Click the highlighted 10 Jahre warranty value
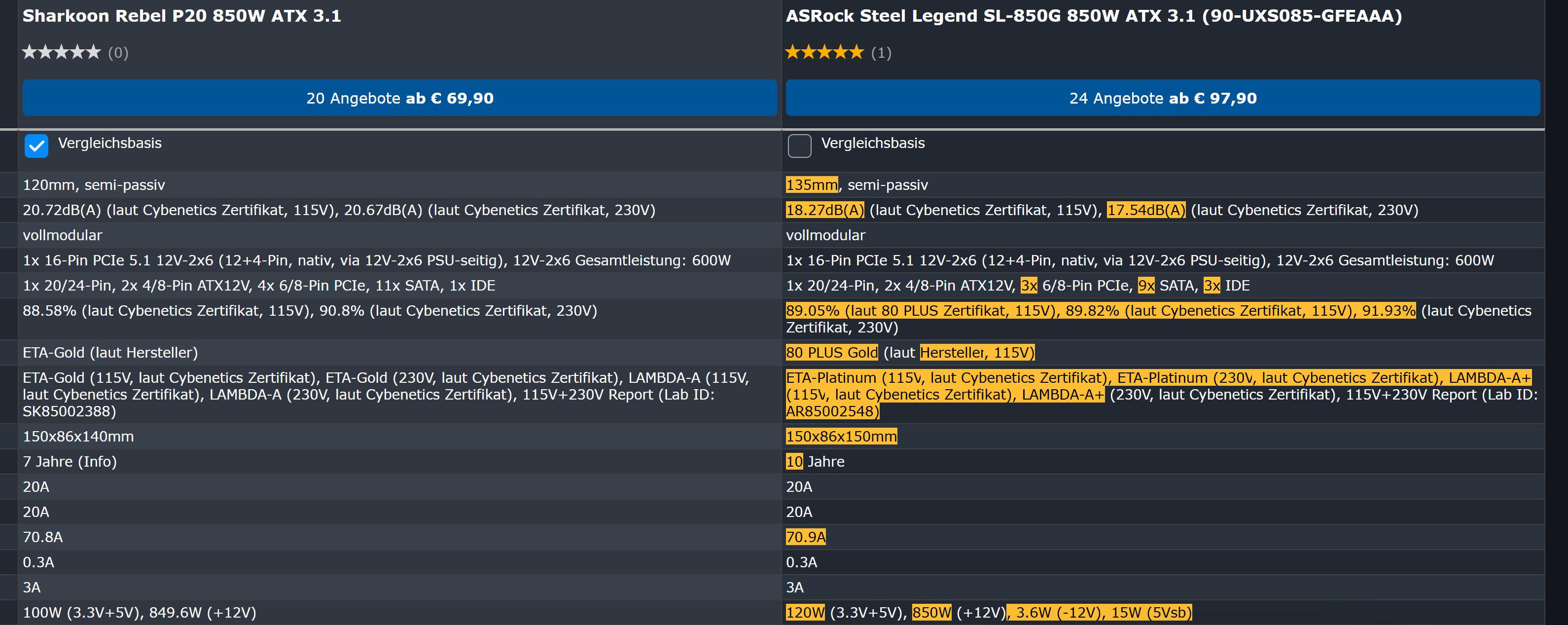 [x=794, y=462]
